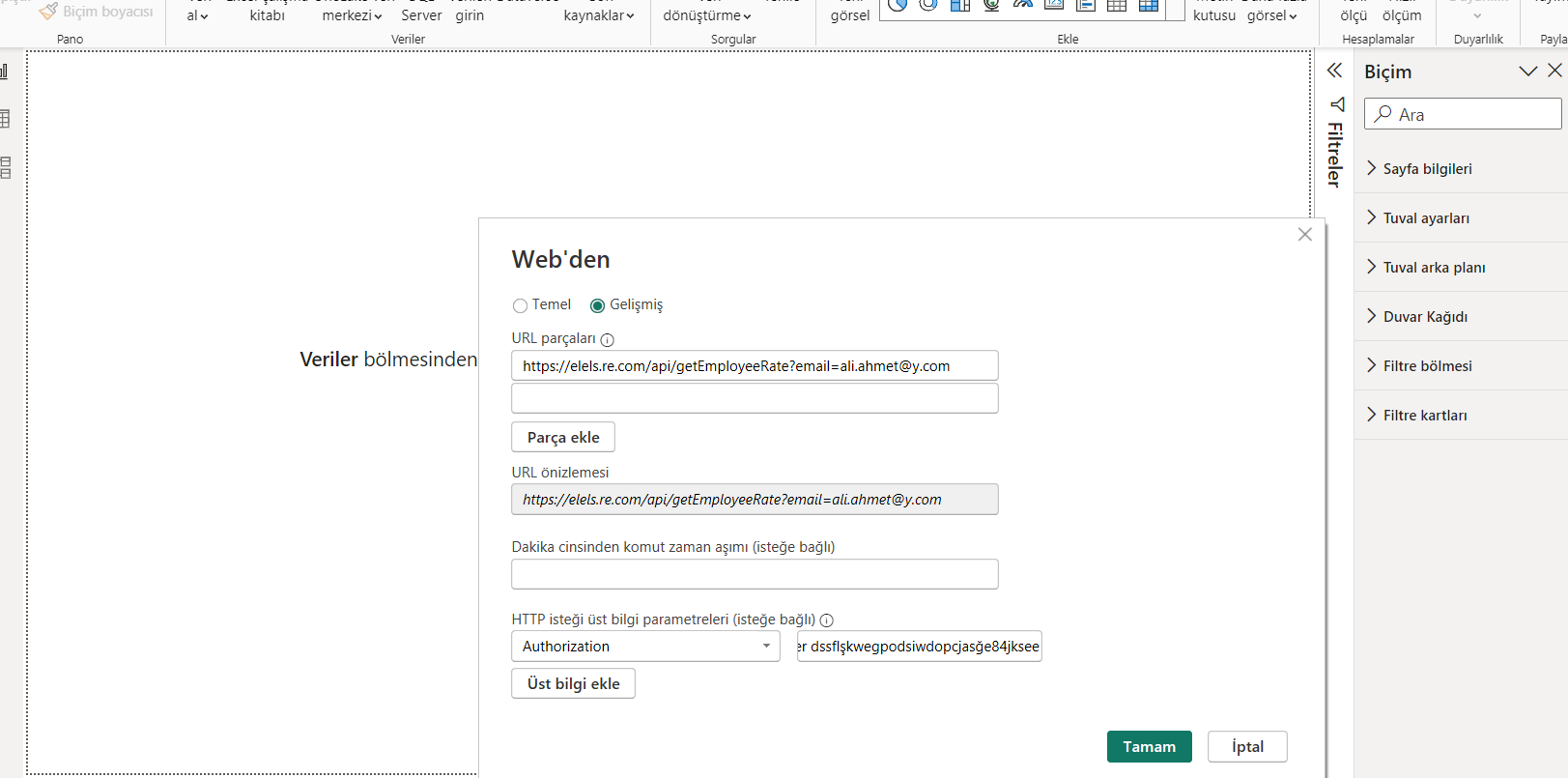Confirm with the Tamam button
This screenshot has width=1568, height=778.
[x=1149, y=746]
